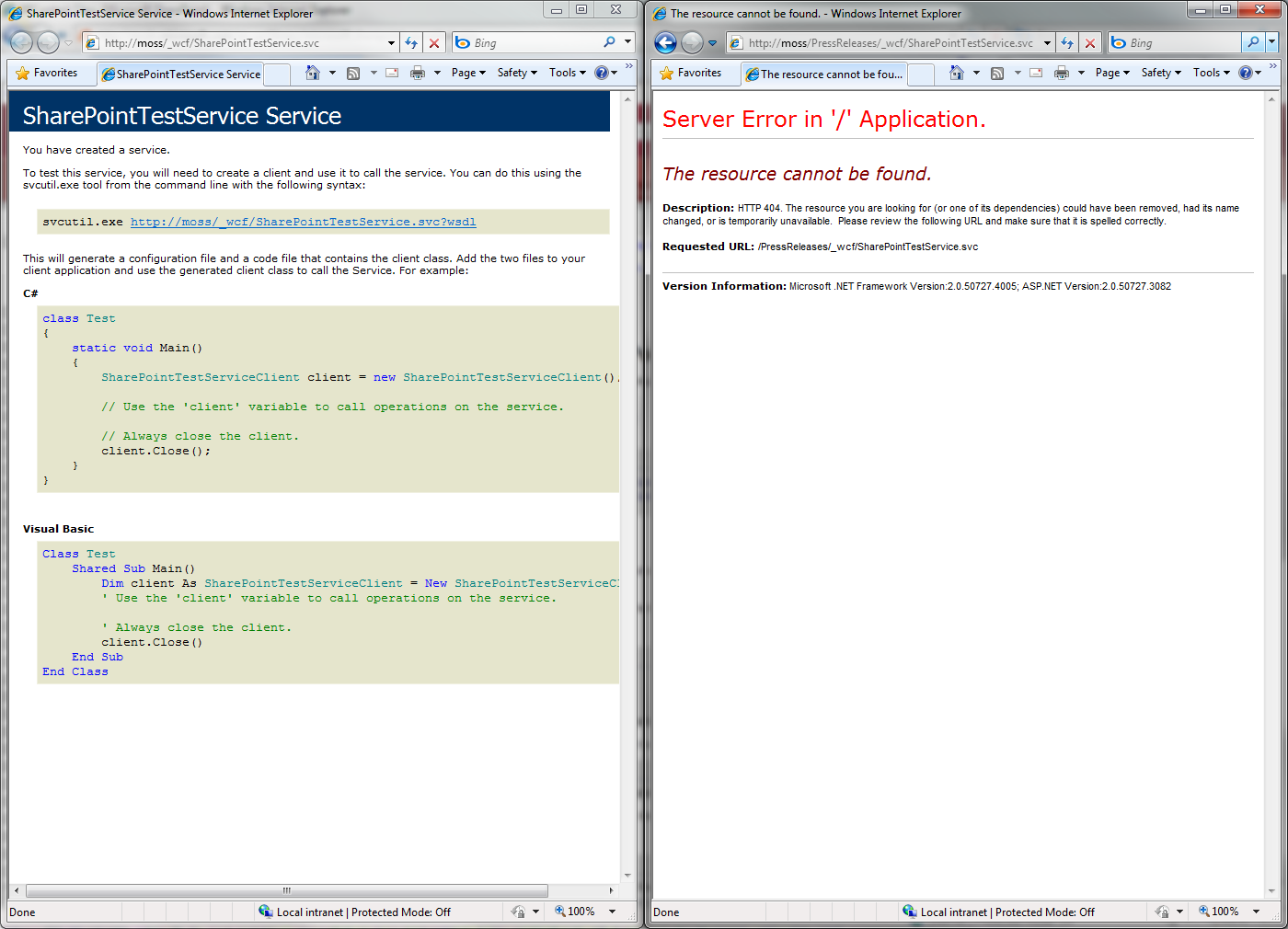Click Read Mail icon in right browser toolbar
Screen dimensions: 1288x929
tap(1036, 73)
